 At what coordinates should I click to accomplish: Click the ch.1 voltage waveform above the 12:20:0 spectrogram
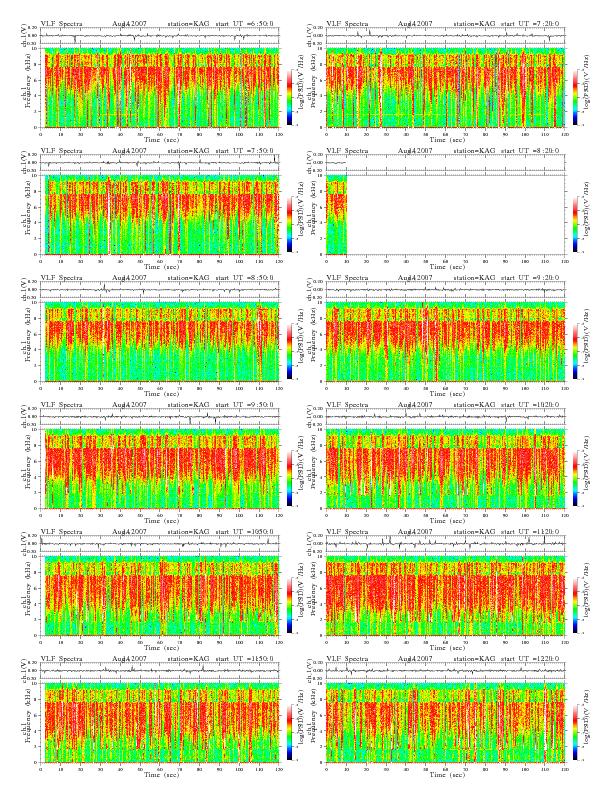coord(445,671)
